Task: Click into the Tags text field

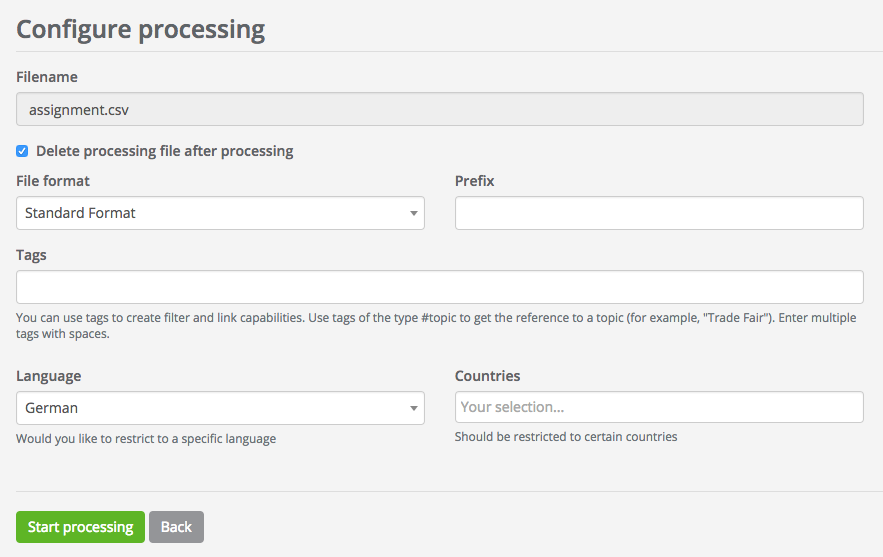Action: point(439,287)
